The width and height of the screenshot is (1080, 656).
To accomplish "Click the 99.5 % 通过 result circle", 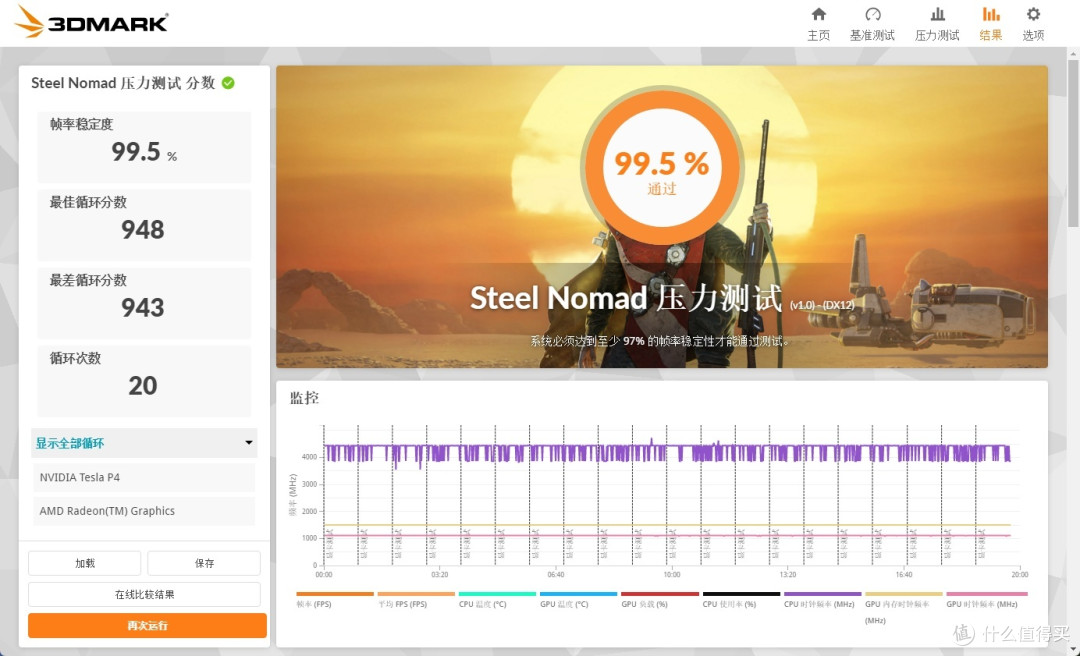I will pos(662,169).
